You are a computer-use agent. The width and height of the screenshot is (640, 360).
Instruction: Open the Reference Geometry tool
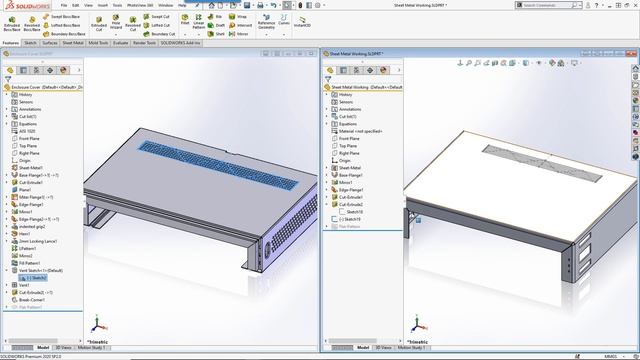(266, 22)
